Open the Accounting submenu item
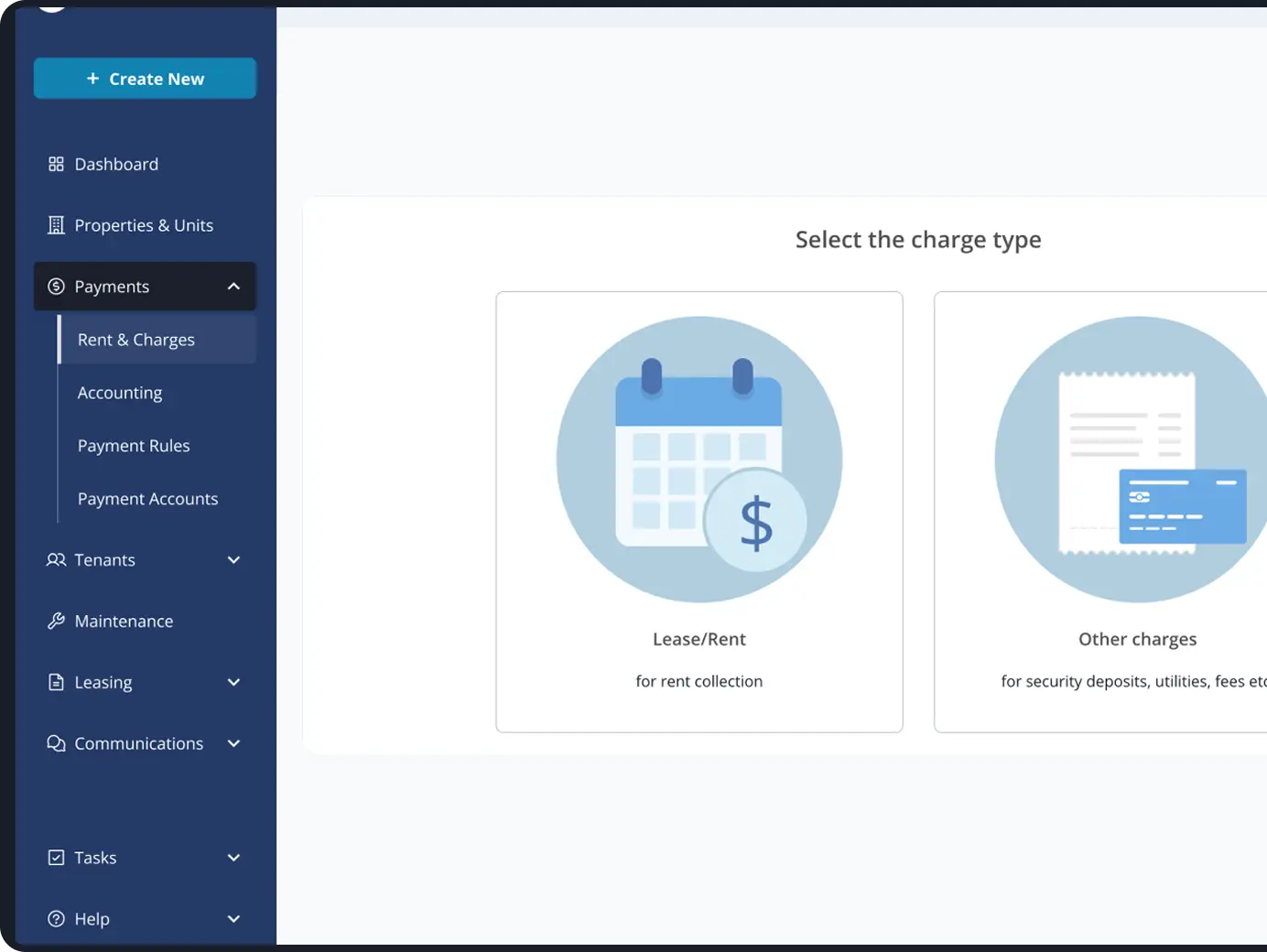 [120, 393]
